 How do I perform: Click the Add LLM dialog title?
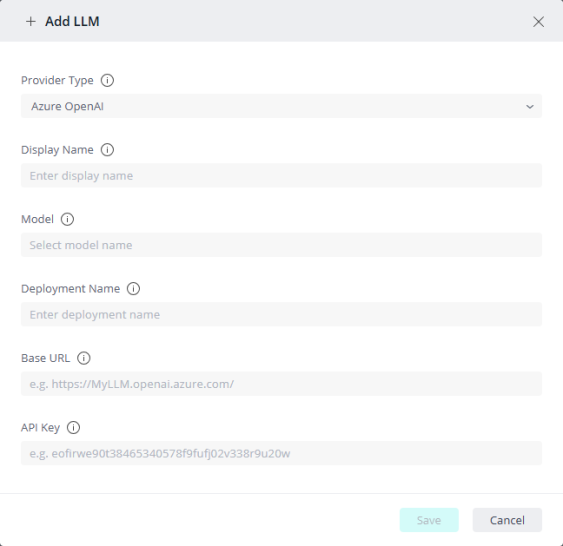72,22
